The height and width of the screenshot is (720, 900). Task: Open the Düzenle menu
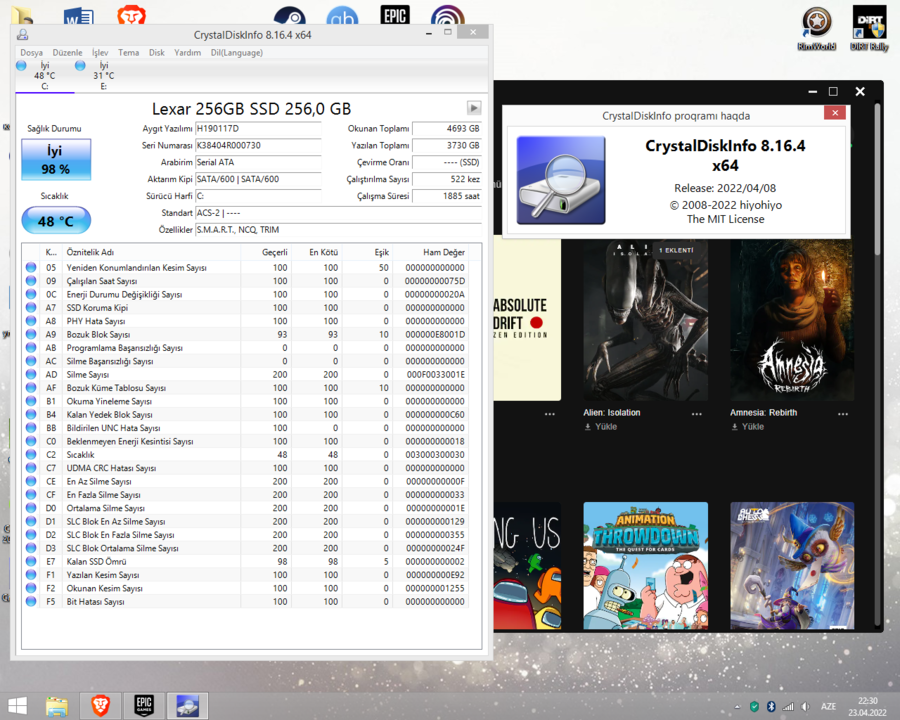click(67, 52)
